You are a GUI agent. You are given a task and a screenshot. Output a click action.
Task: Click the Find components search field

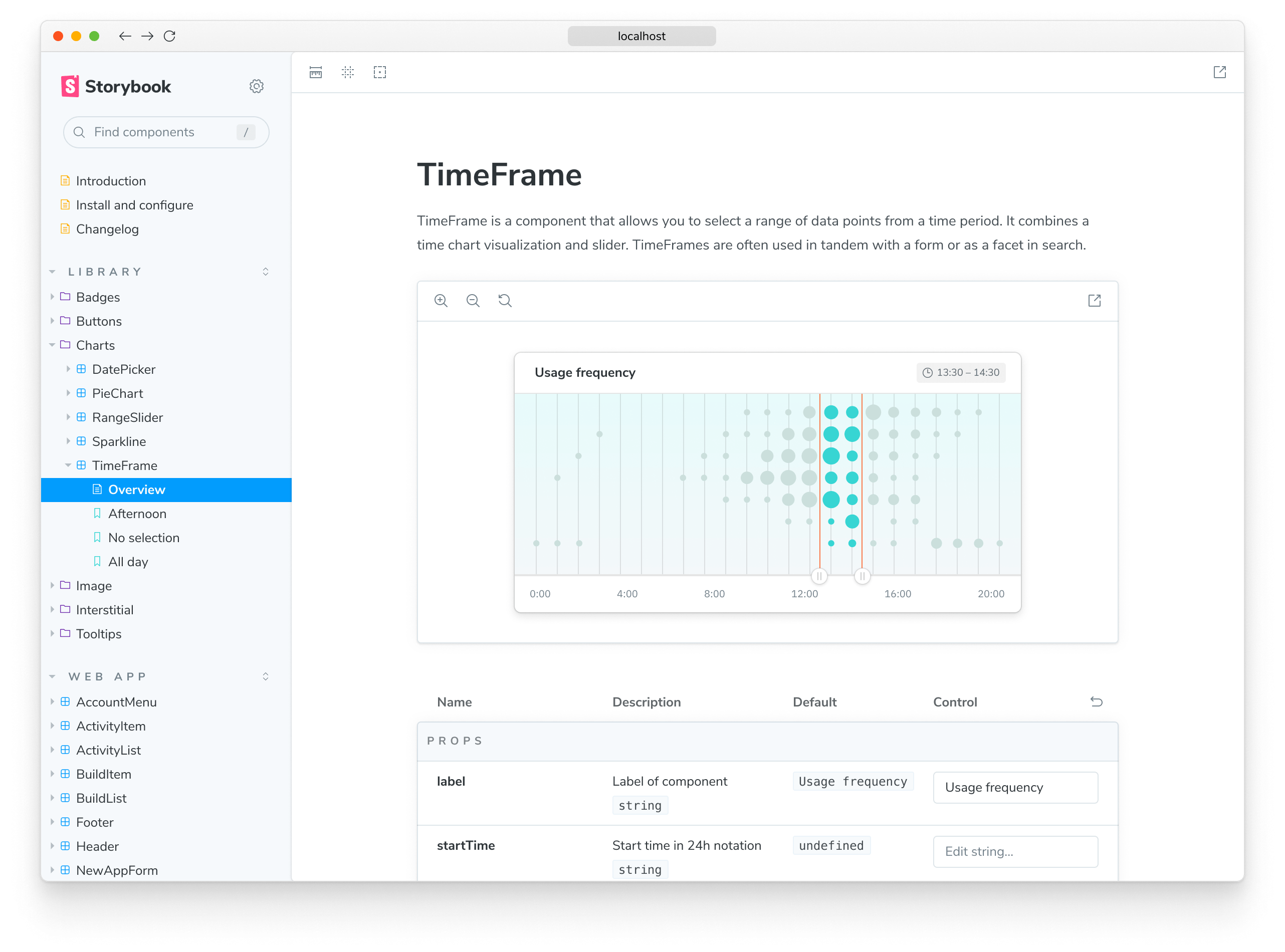(166, 132)
